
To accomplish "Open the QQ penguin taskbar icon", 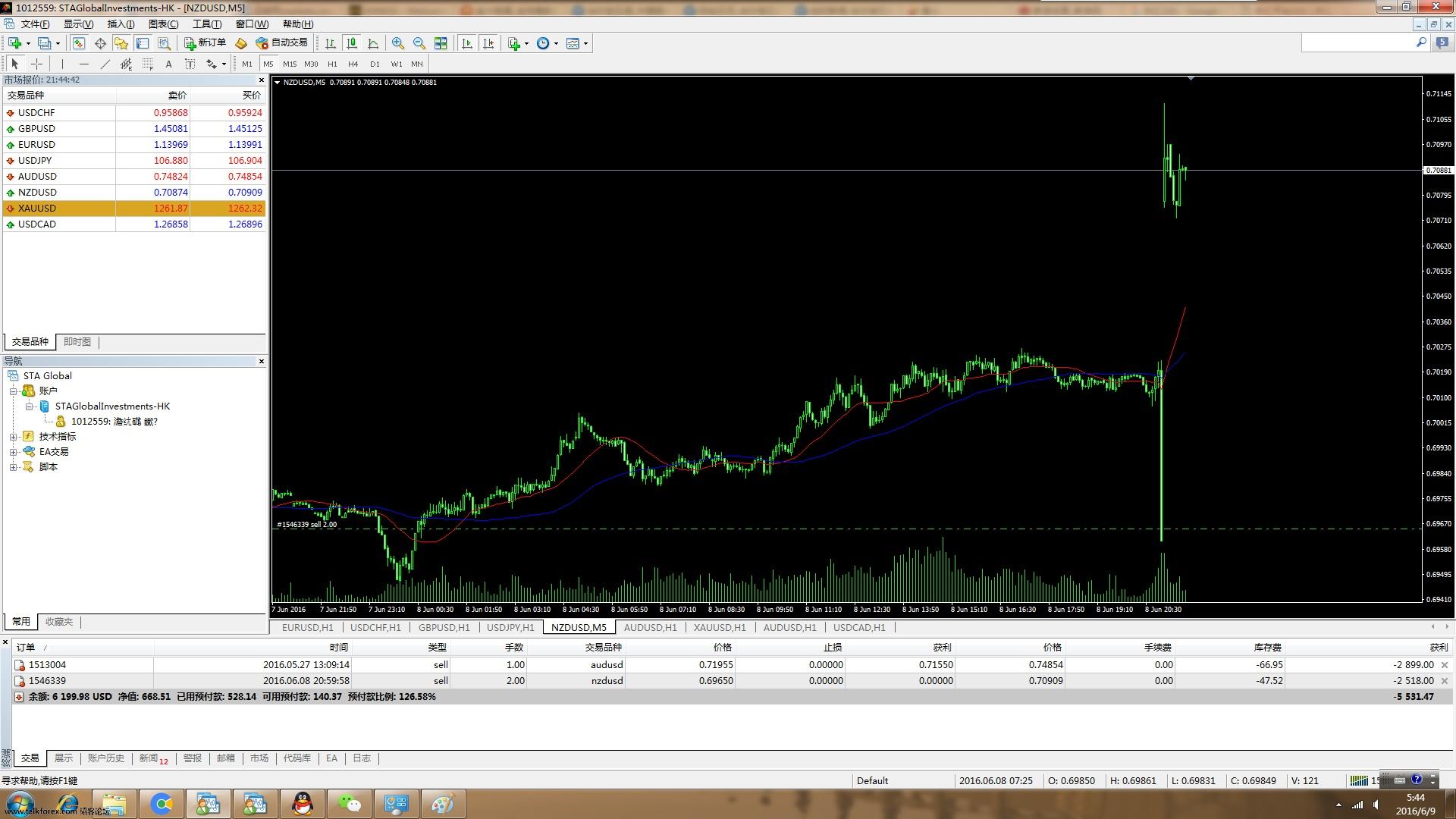I will (x=303, y=804).
